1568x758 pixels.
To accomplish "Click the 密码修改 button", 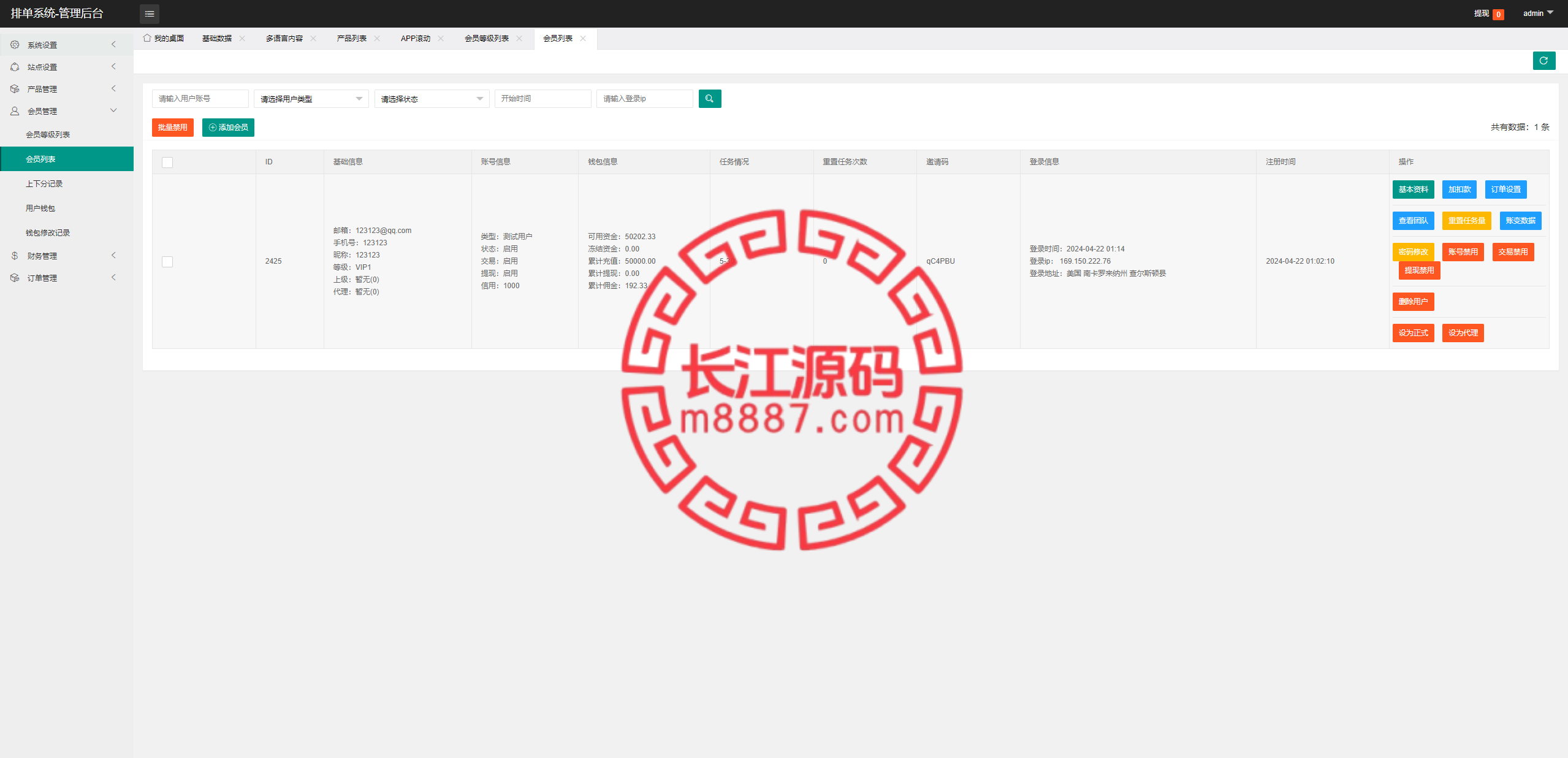I will (1413, 252).
